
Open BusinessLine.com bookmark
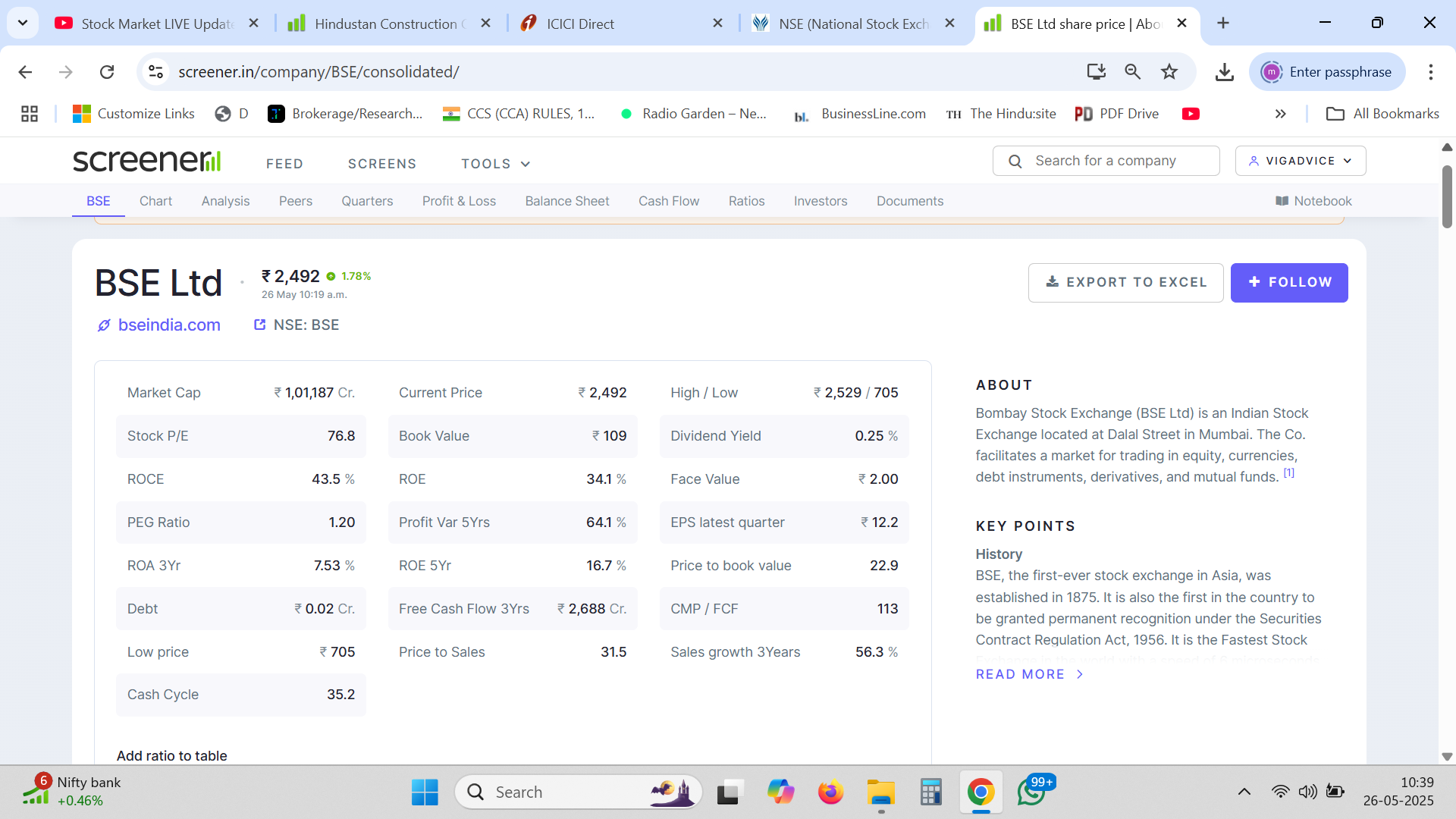[x=858, y=114]
